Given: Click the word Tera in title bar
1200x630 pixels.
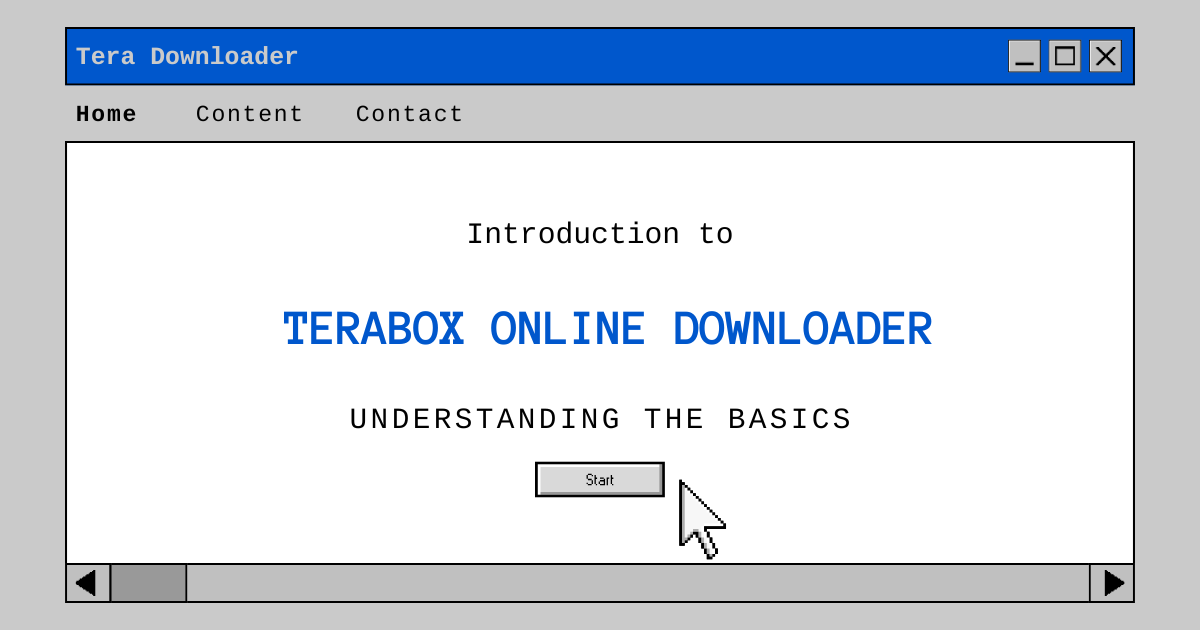Looking at the screenshot, I should [x=106, y=58].
